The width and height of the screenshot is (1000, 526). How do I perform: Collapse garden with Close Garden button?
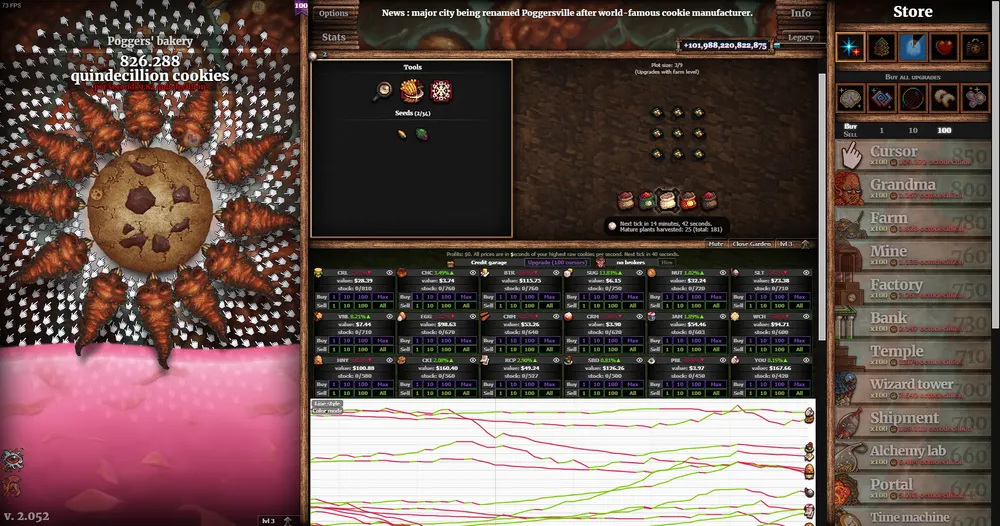(754, 243)
